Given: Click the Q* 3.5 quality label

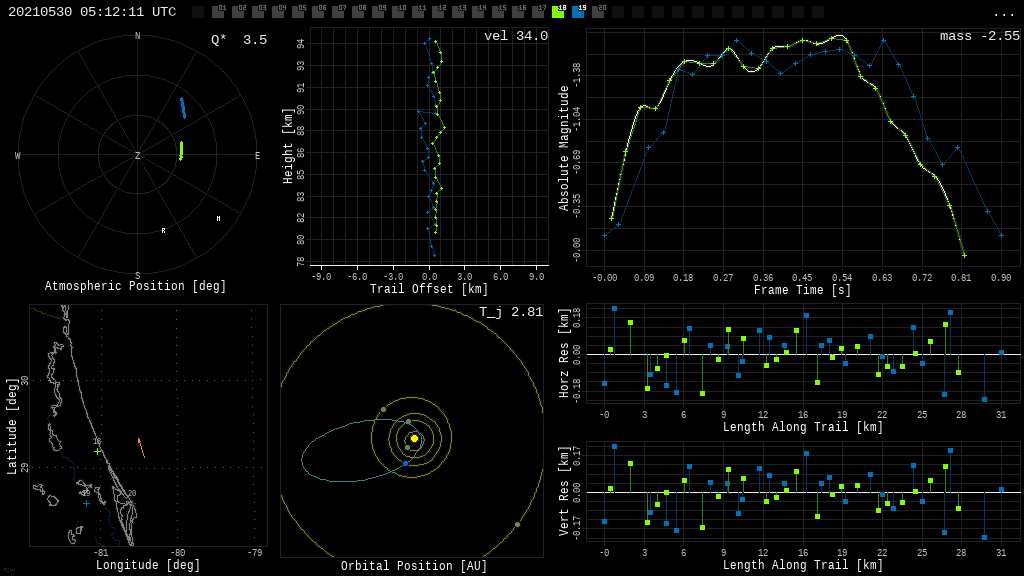Looking at the screenshot, I should coord(238,40).
